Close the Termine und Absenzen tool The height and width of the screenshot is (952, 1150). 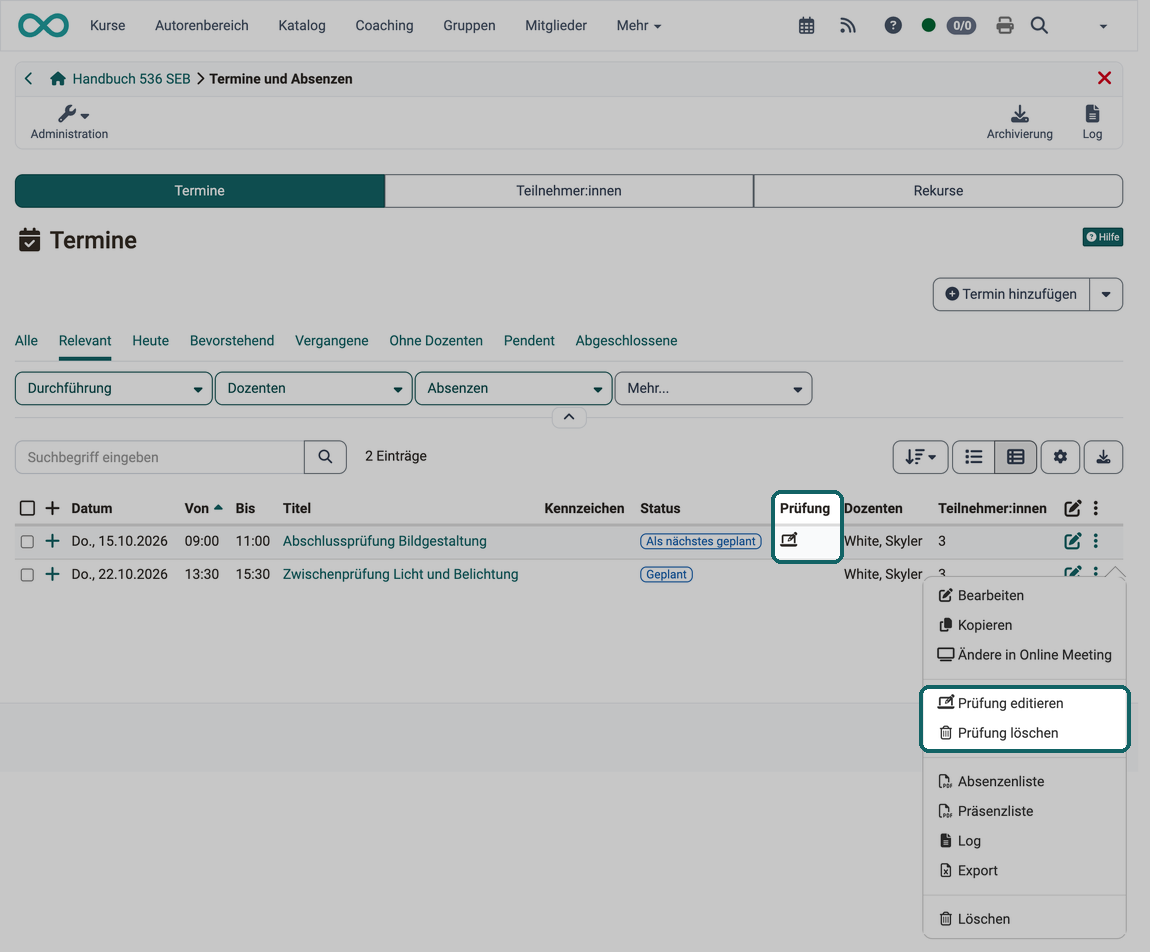click(x=1104, y=78)
